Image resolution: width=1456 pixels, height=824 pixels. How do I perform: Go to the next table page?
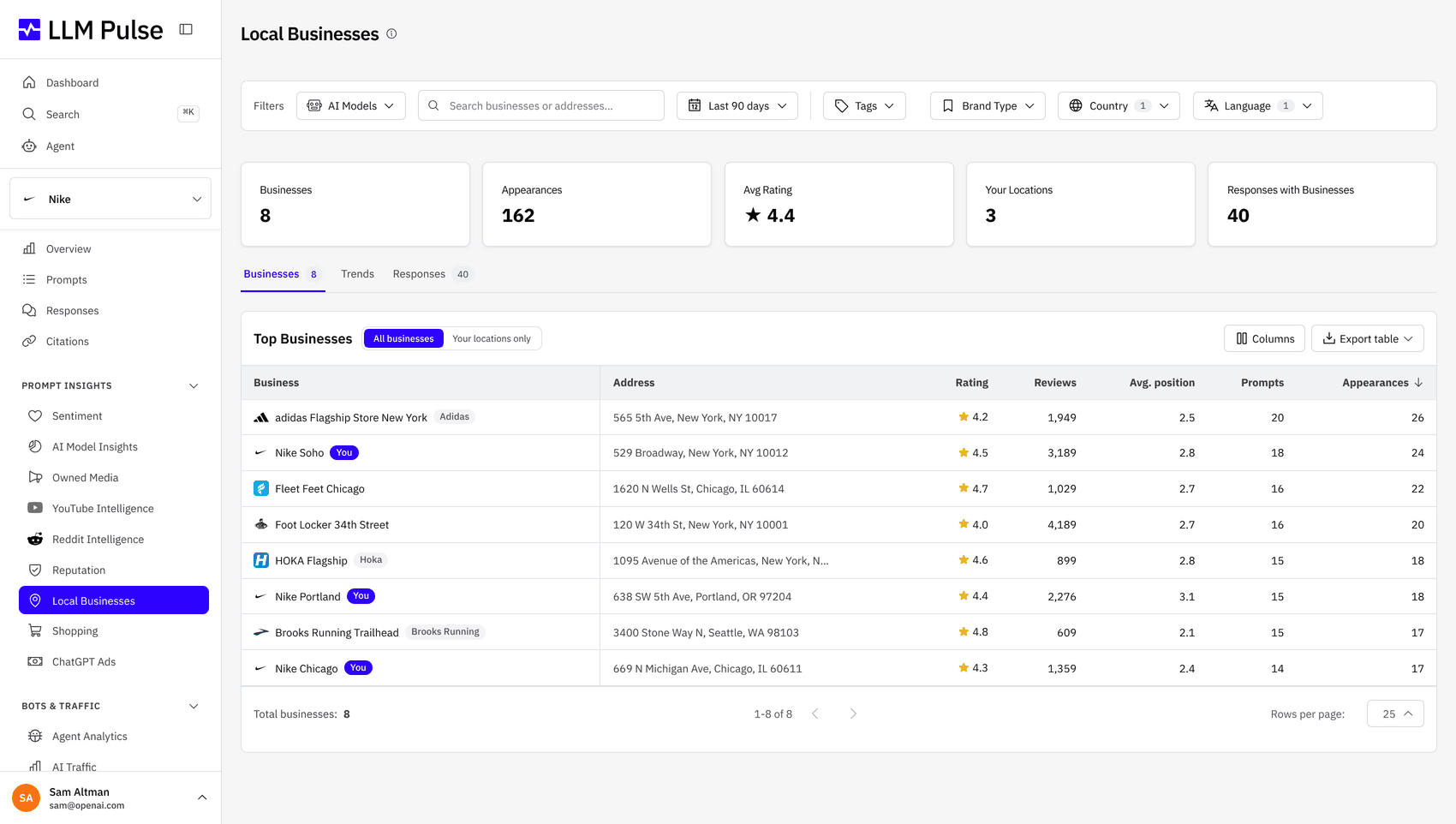[x=853, y=714]
